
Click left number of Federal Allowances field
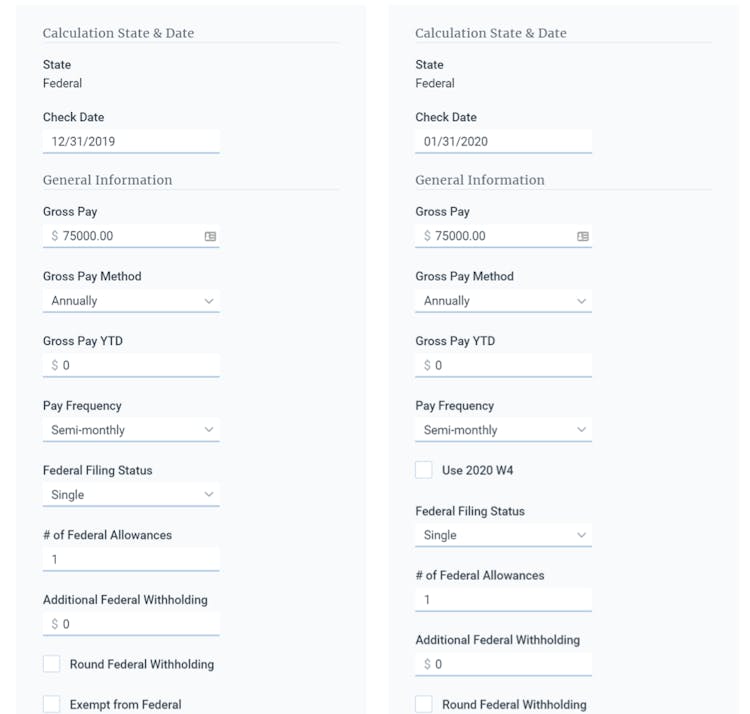tap(131, 560)
